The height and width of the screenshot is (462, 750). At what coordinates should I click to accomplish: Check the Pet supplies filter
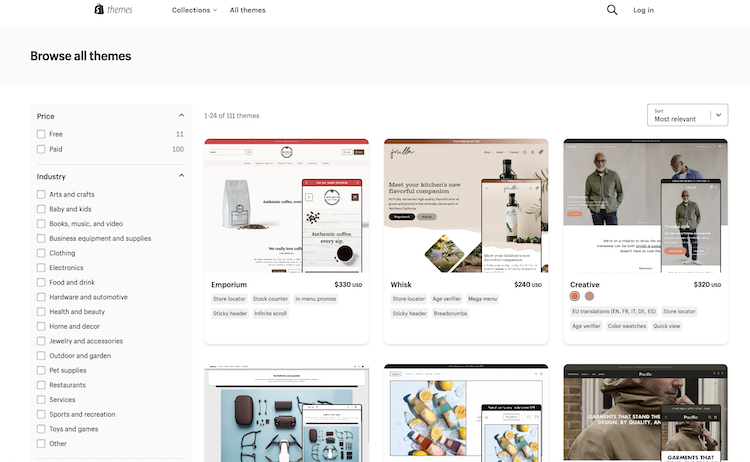point(41,371)
